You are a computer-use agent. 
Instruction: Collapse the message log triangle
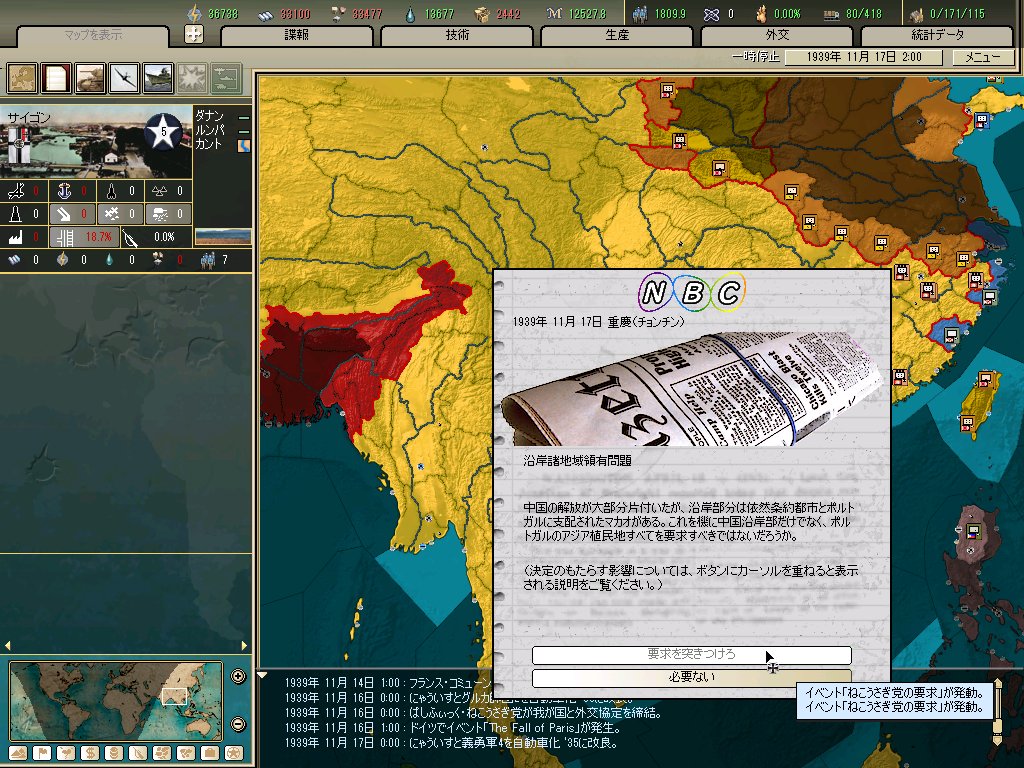[x=262, y=675]
